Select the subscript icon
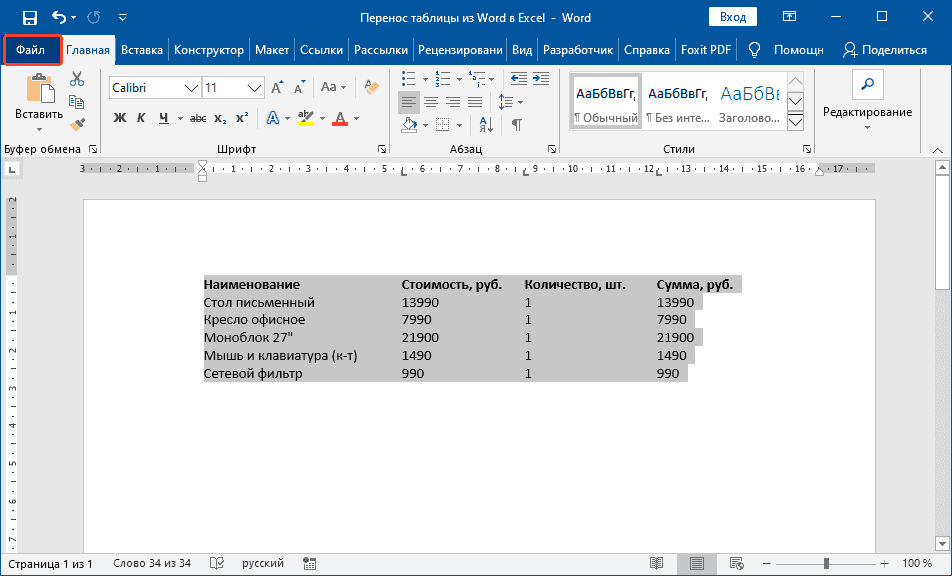This screenshot has width=952, height=576. pos(221,118)
